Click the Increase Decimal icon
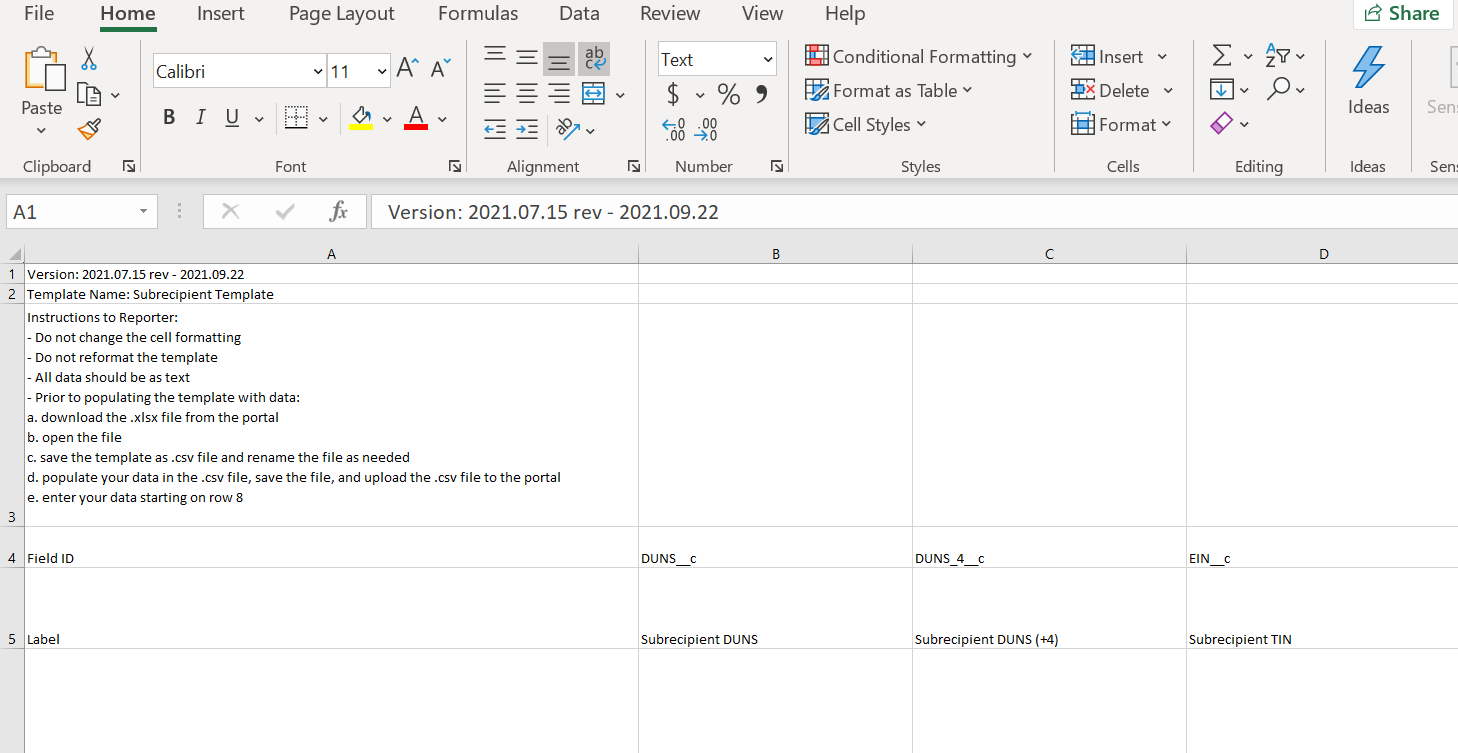Screen dimensions: 1458x753 pos(675,129)
